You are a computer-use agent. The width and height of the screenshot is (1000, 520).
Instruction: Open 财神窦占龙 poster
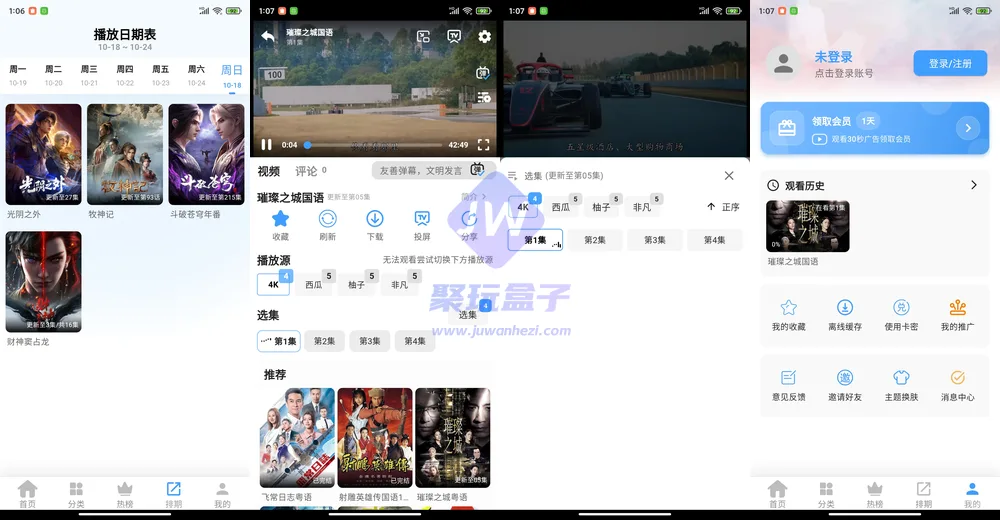pyautogui.click(x=43, y=281)
